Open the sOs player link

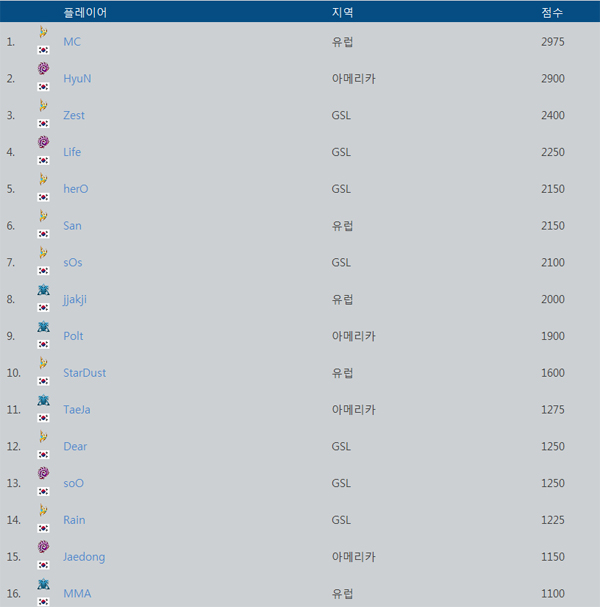[73, 262]
